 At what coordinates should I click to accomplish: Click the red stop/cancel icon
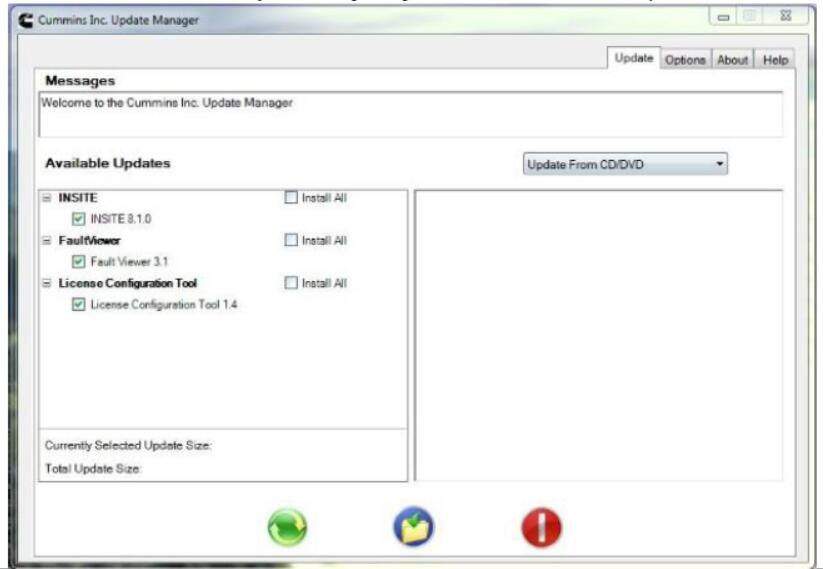541,528
